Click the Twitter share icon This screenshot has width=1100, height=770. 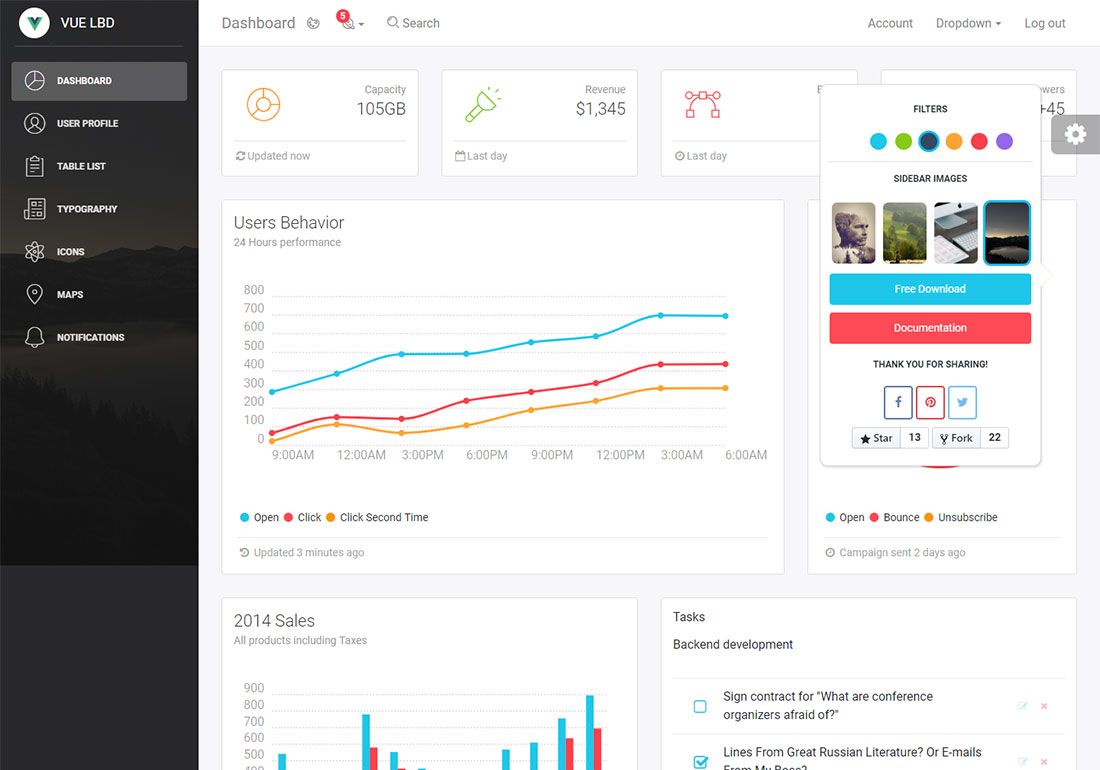(x=962, y=402)
